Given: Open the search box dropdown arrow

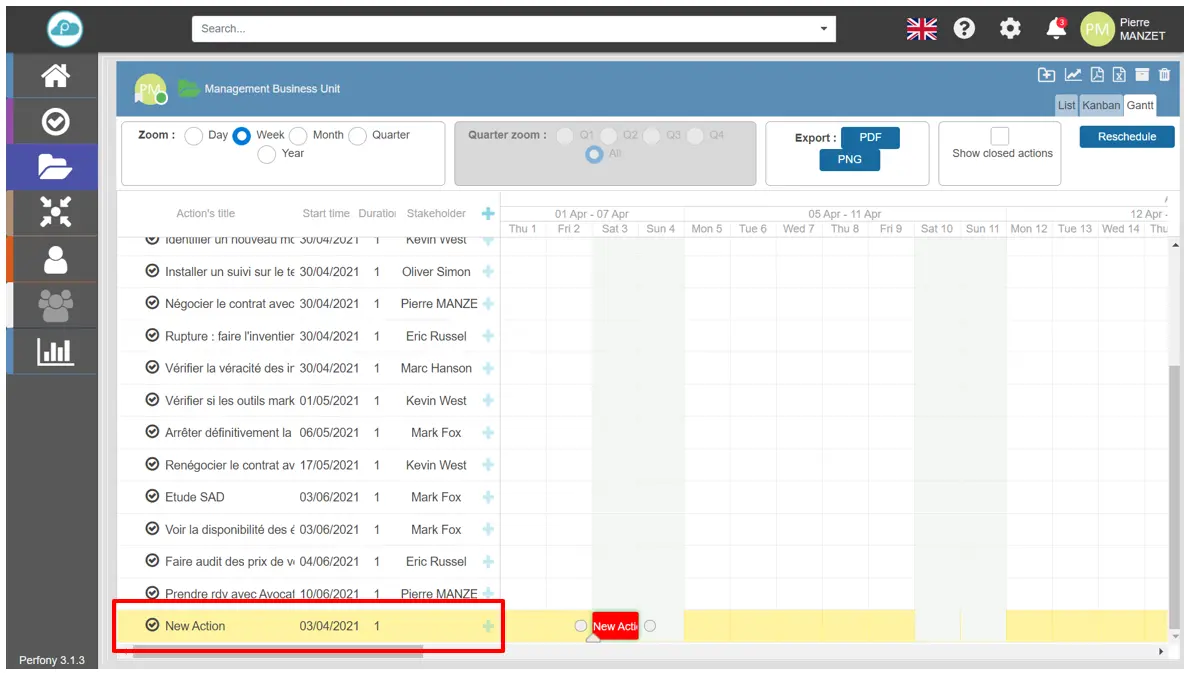Looking at the screenshot, I should (x=824, y=29).
